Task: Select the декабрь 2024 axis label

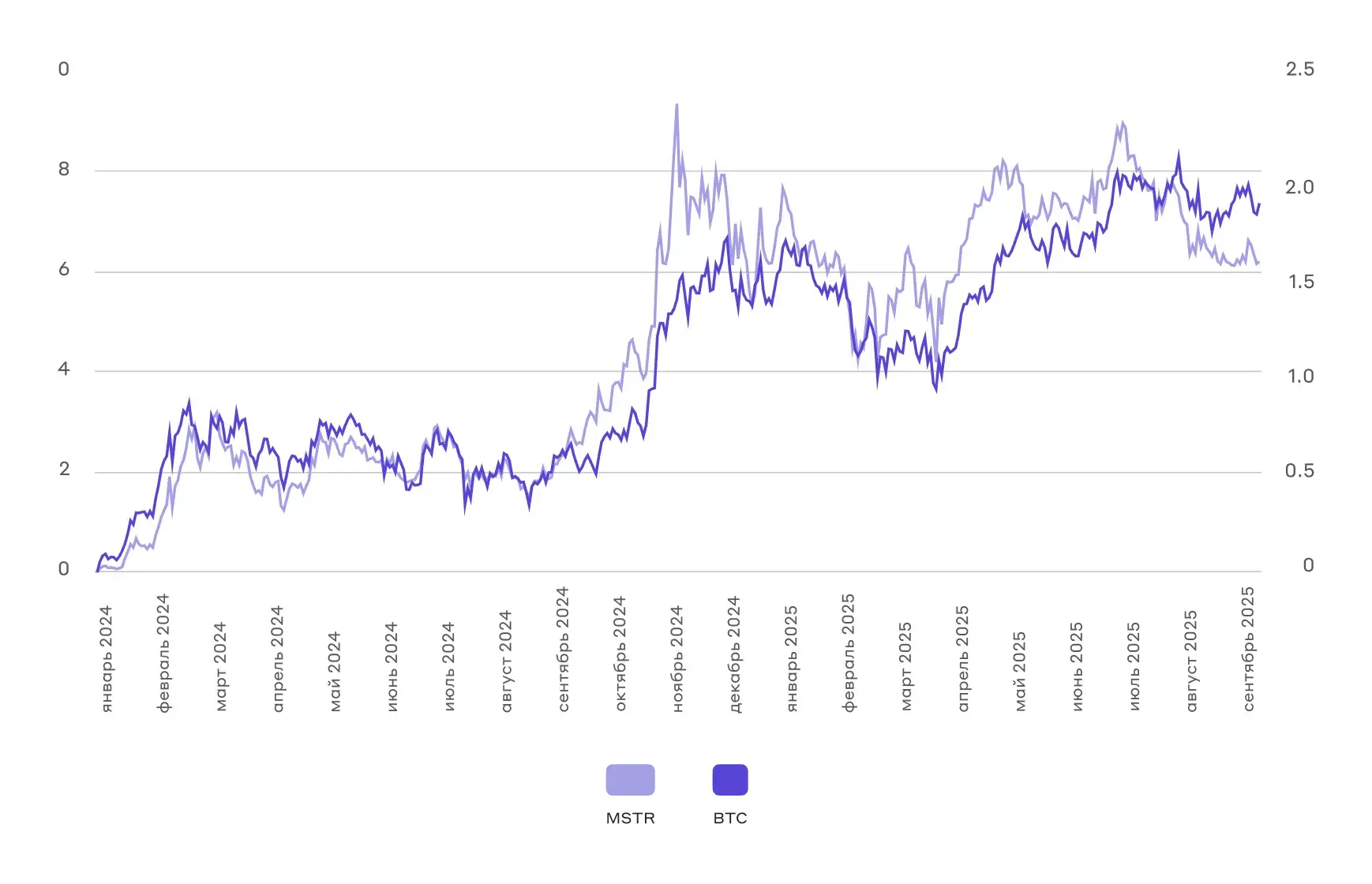Action: (x=734, y=654)
